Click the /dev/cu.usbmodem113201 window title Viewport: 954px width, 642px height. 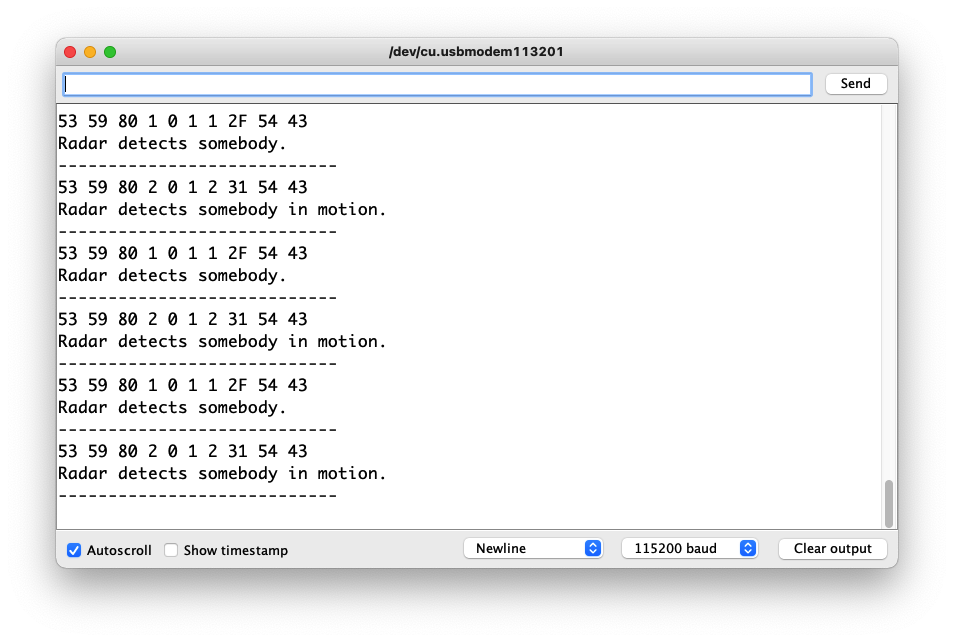tap(476, 52)
